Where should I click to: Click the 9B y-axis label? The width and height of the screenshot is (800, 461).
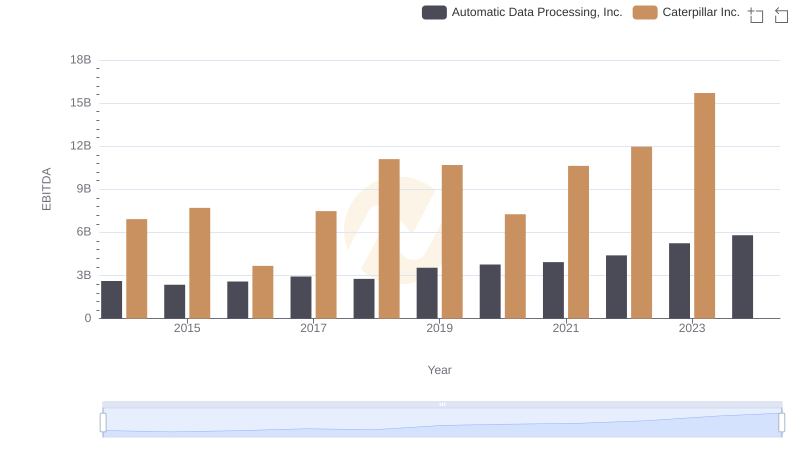tap(84, 189)
